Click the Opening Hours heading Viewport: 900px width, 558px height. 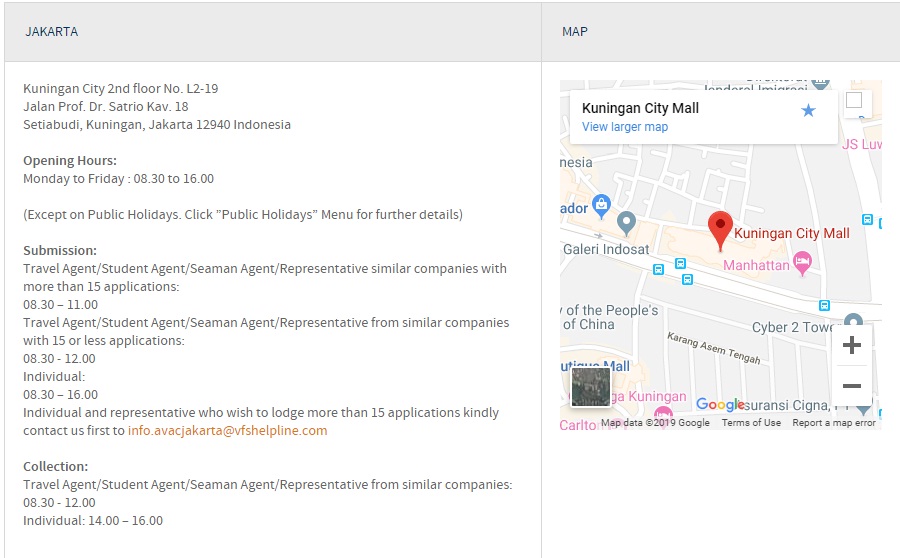click(x=69, y=161)
